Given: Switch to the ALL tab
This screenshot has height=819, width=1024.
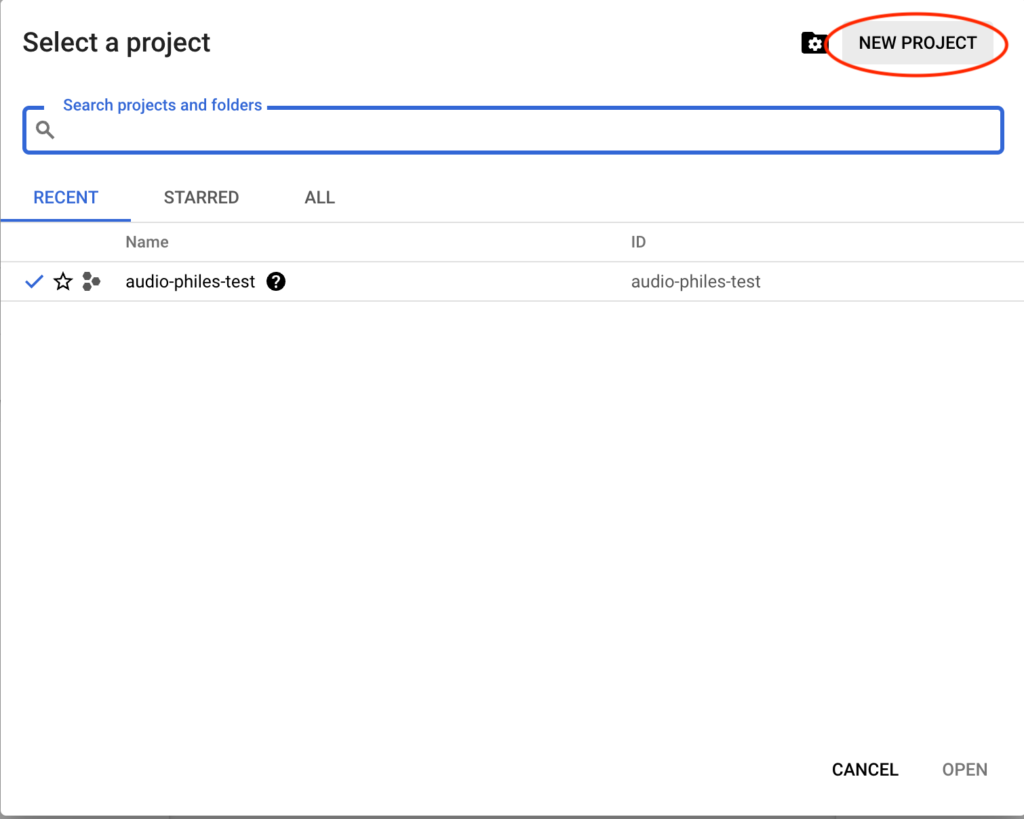Looking at the screenshot, I should pos(319,197).
